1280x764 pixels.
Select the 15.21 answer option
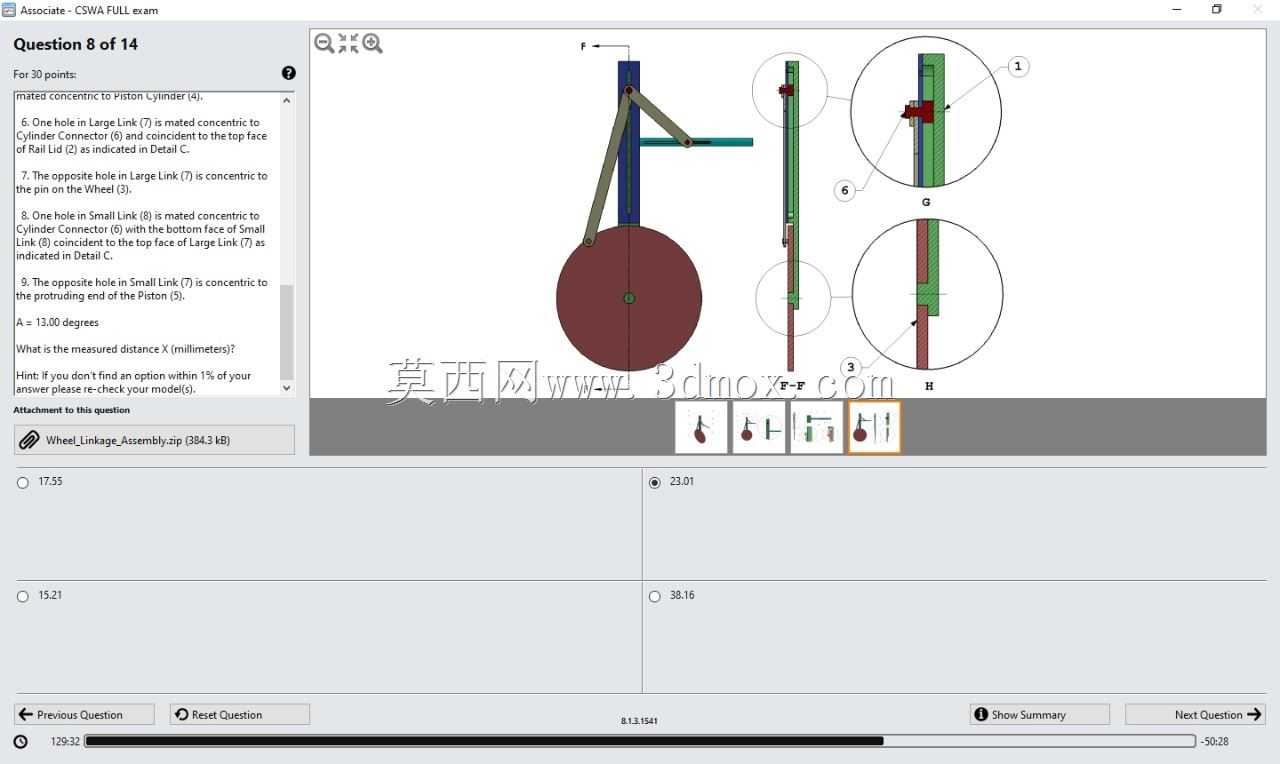[23, 596]
